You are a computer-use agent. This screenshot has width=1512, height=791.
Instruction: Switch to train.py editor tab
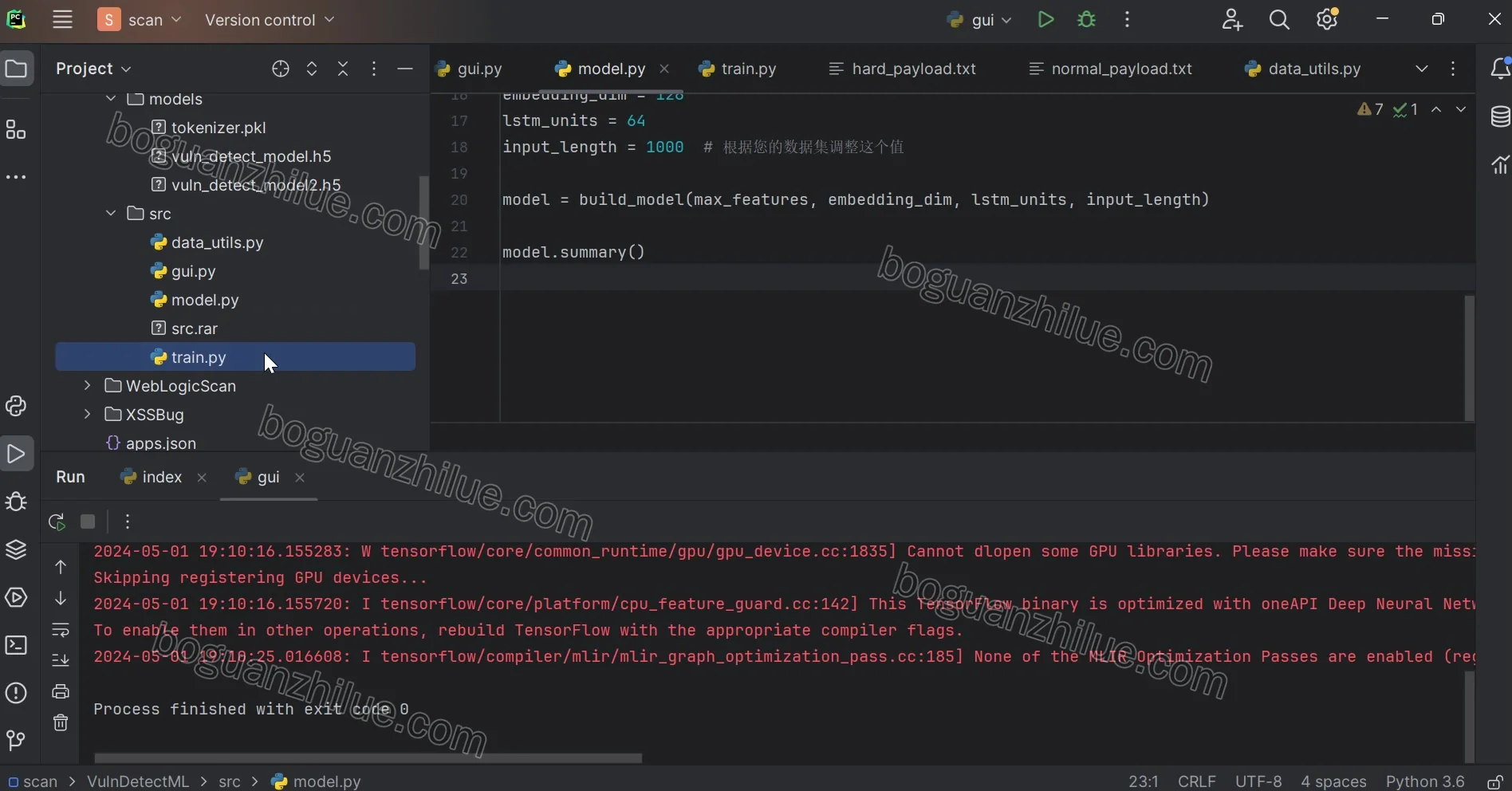coord(738,69)
